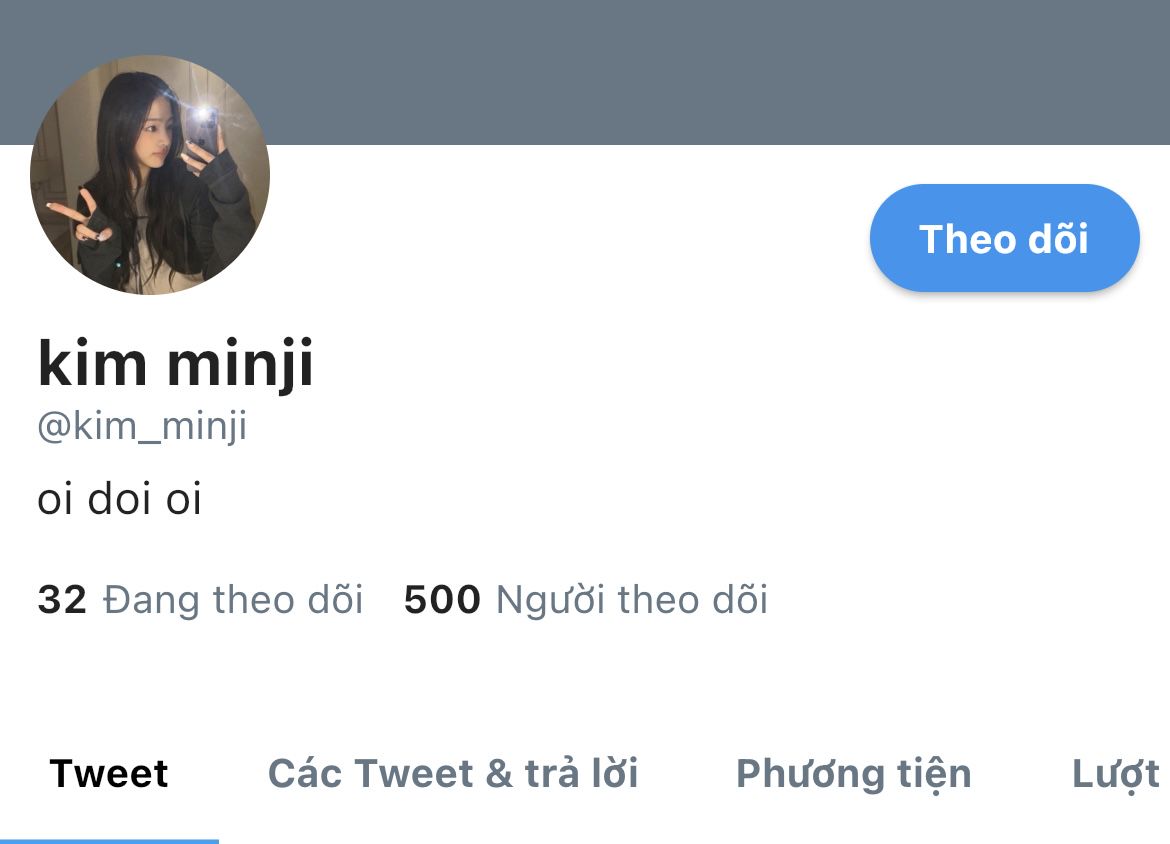The image size is (1170, 844).
Task: View the 500 Người theo dõi list
Action: [x=586, y=600]
